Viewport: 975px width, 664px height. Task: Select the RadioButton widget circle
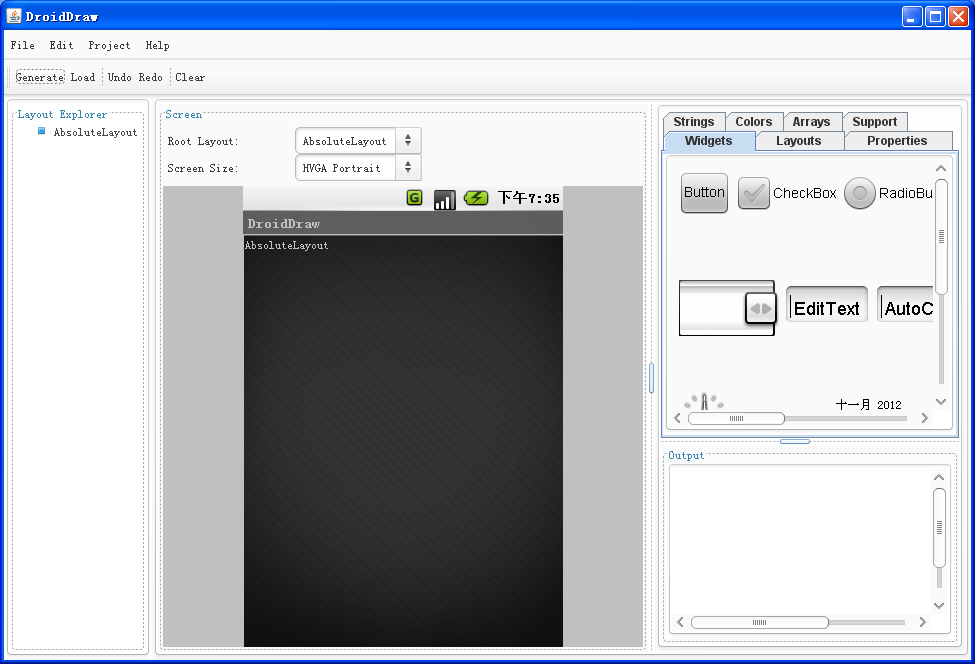pos(859,193)
